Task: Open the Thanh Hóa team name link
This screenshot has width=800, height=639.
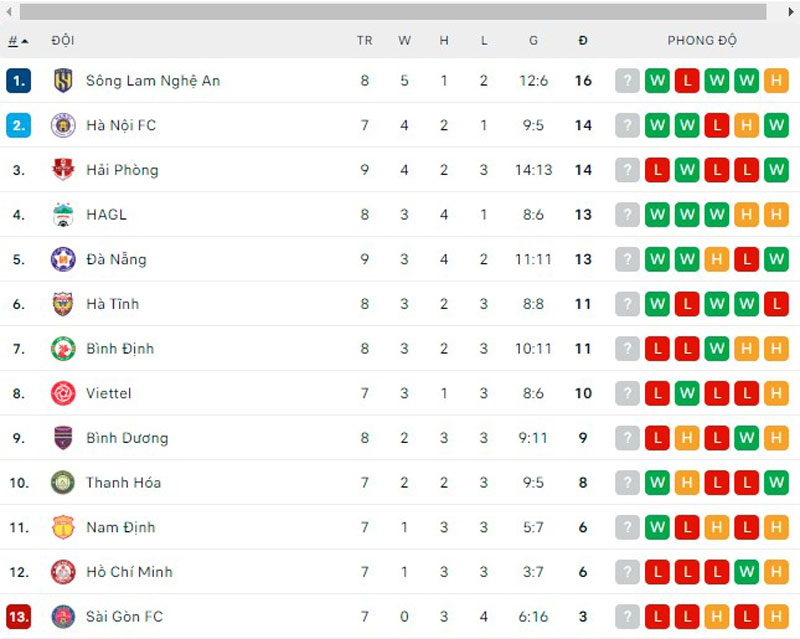Action: 123,483
